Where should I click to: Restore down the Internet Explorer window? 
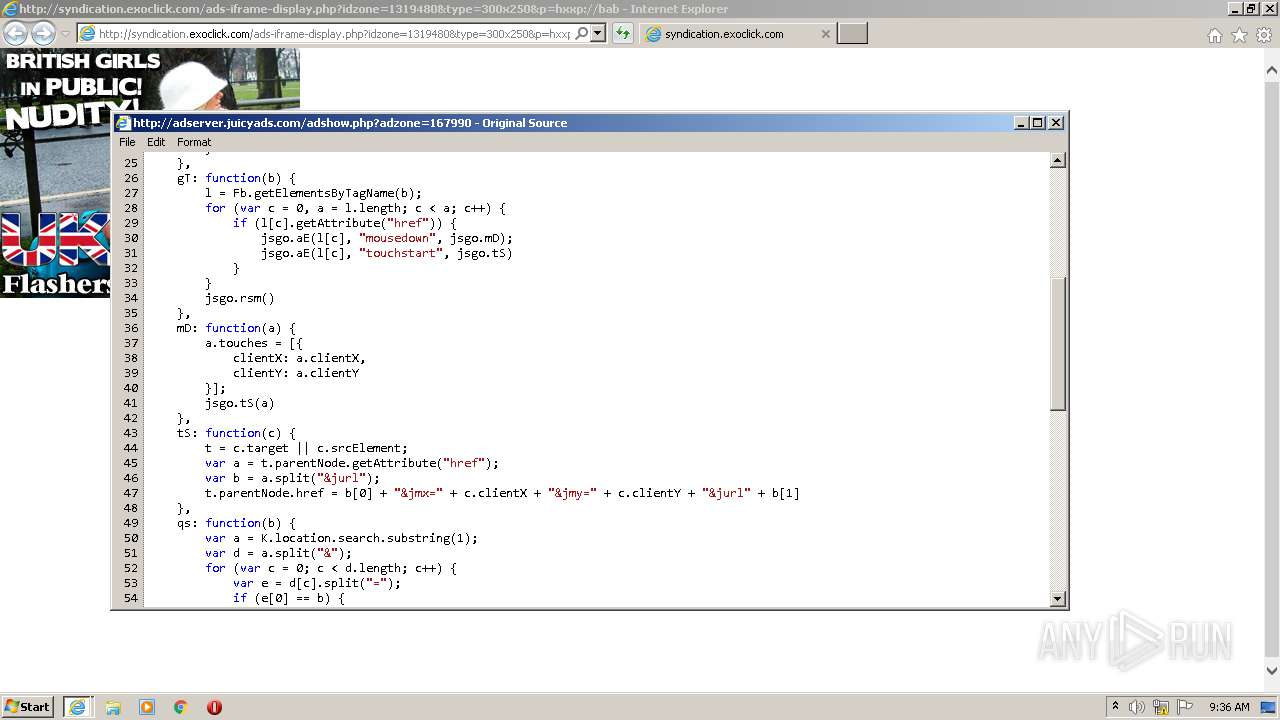tap(1251, 9)
